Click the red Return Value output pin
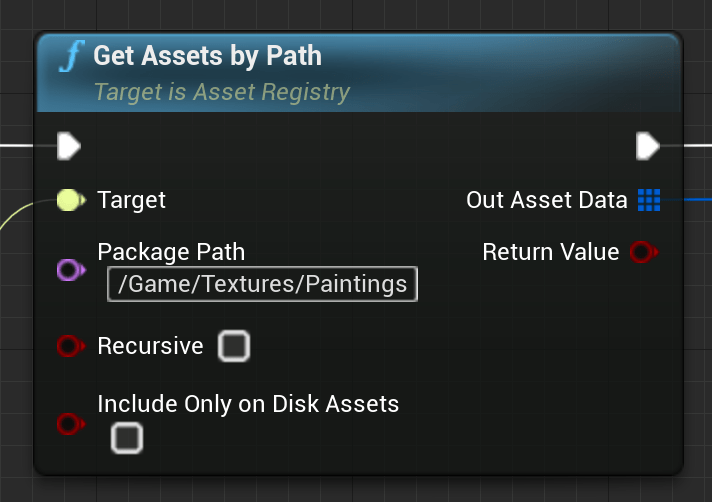This screenshot has width=712, height=502. pos(642,252)
